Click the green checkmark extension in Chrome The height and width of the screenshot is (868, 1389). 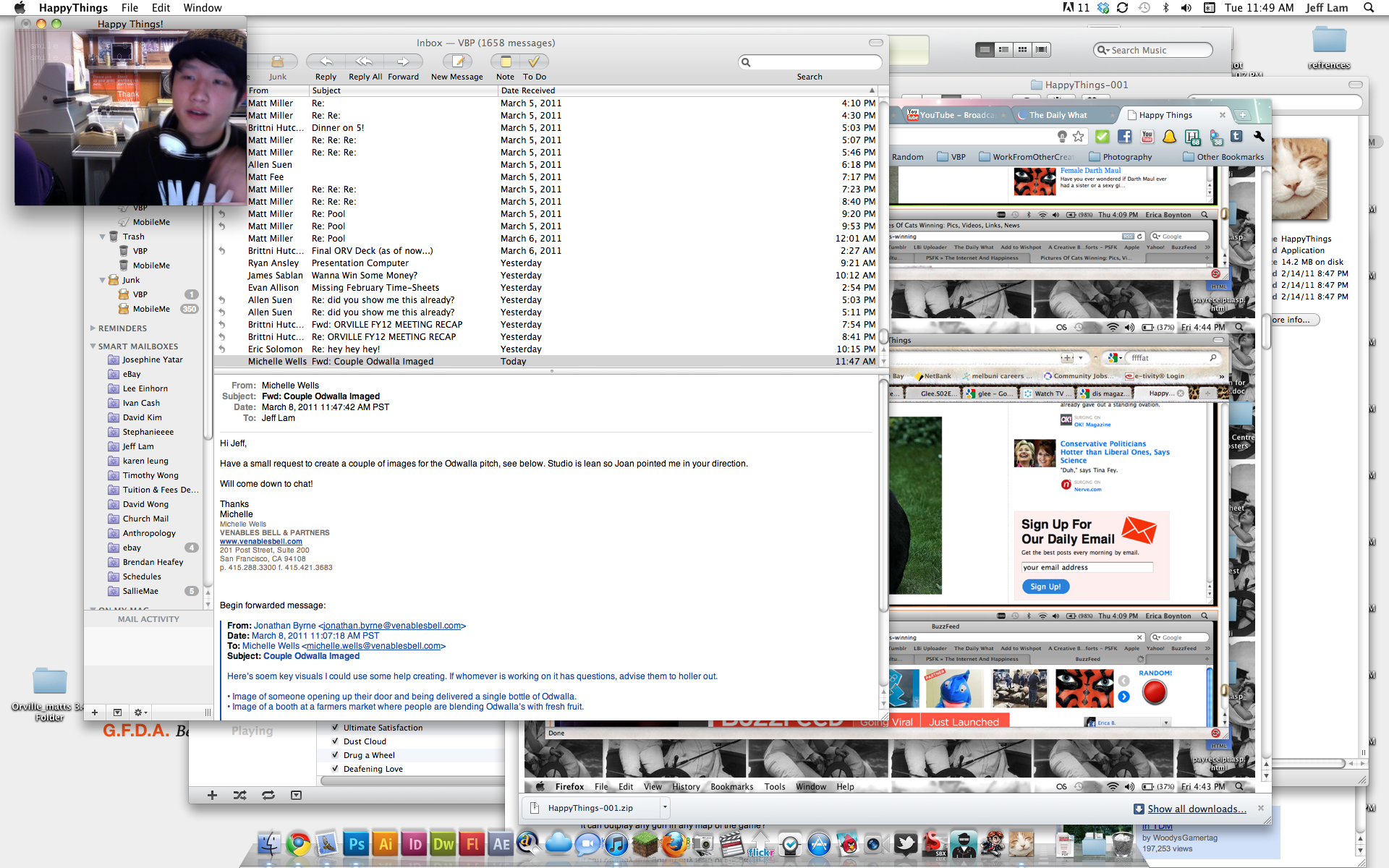[1102, 137]
